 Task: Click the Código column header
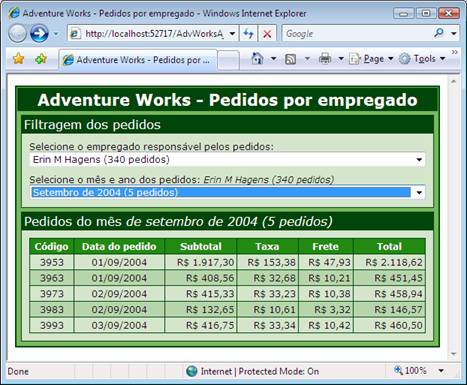pos(52,246)
